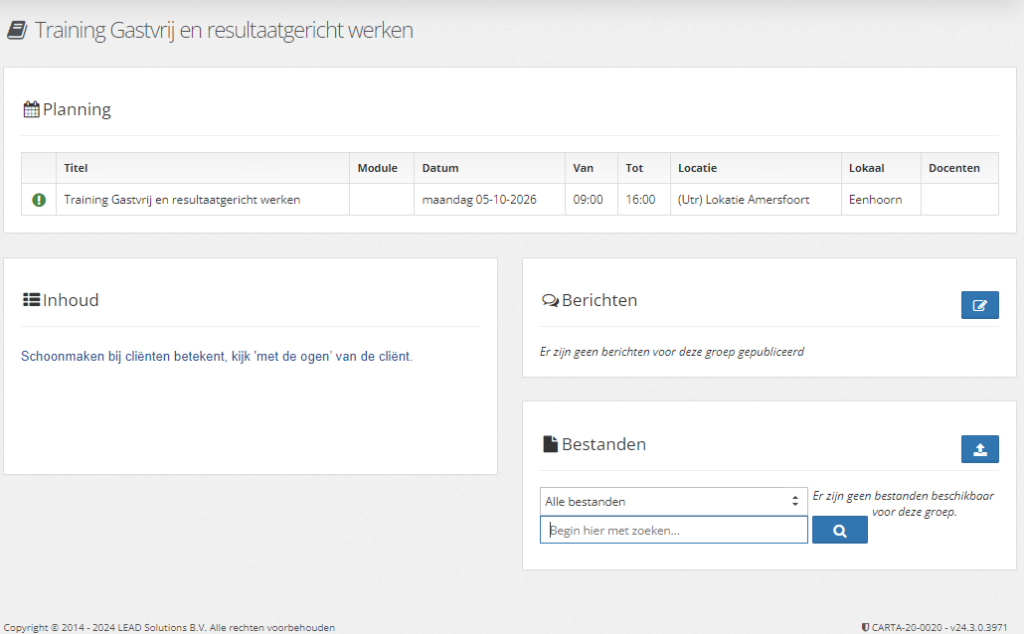
Task: Compose a new message in Berichten
Action: (x=980, y=305)
